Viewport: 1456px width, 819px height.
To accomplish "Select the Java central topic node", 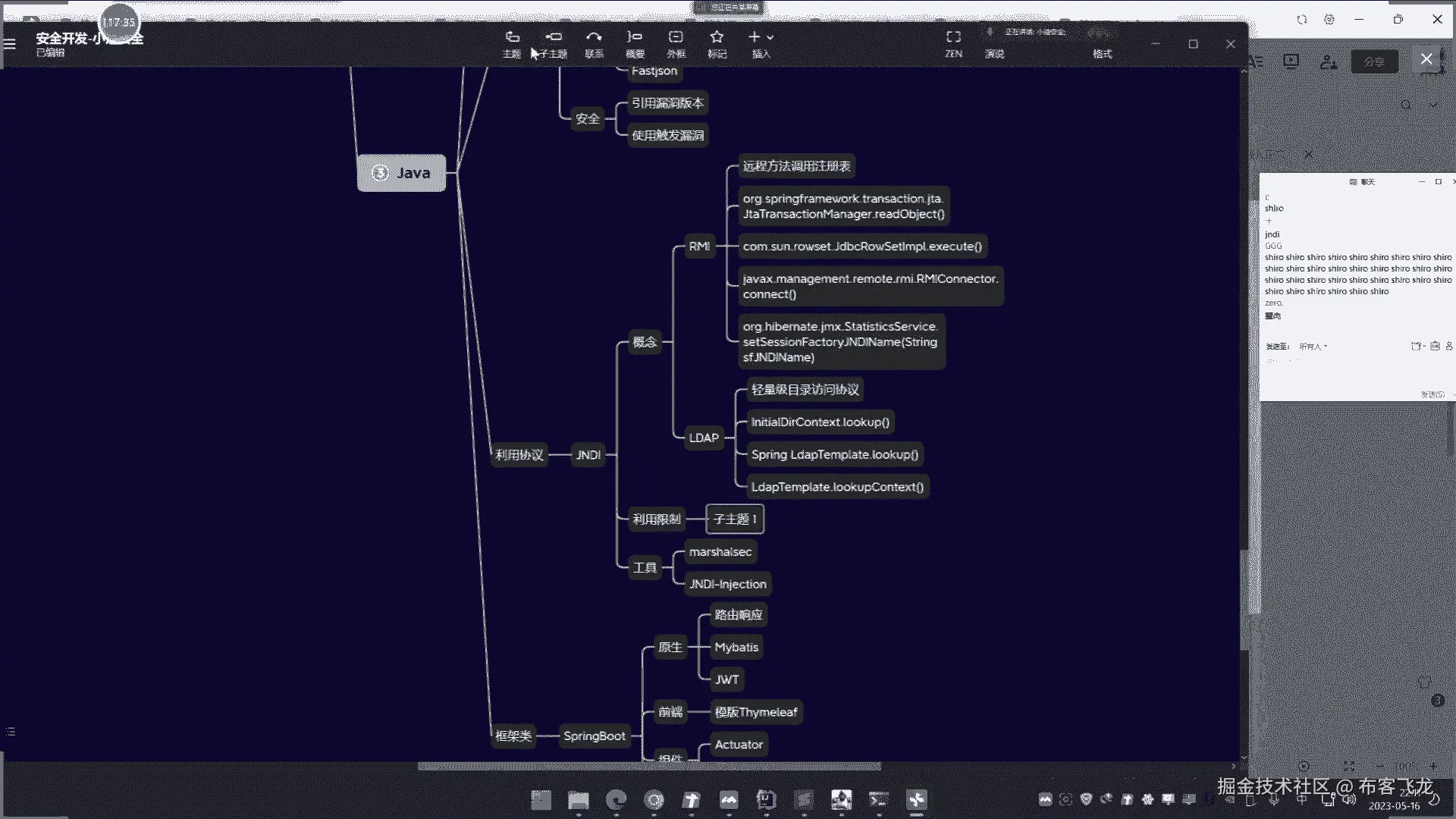I will point(401,173).
